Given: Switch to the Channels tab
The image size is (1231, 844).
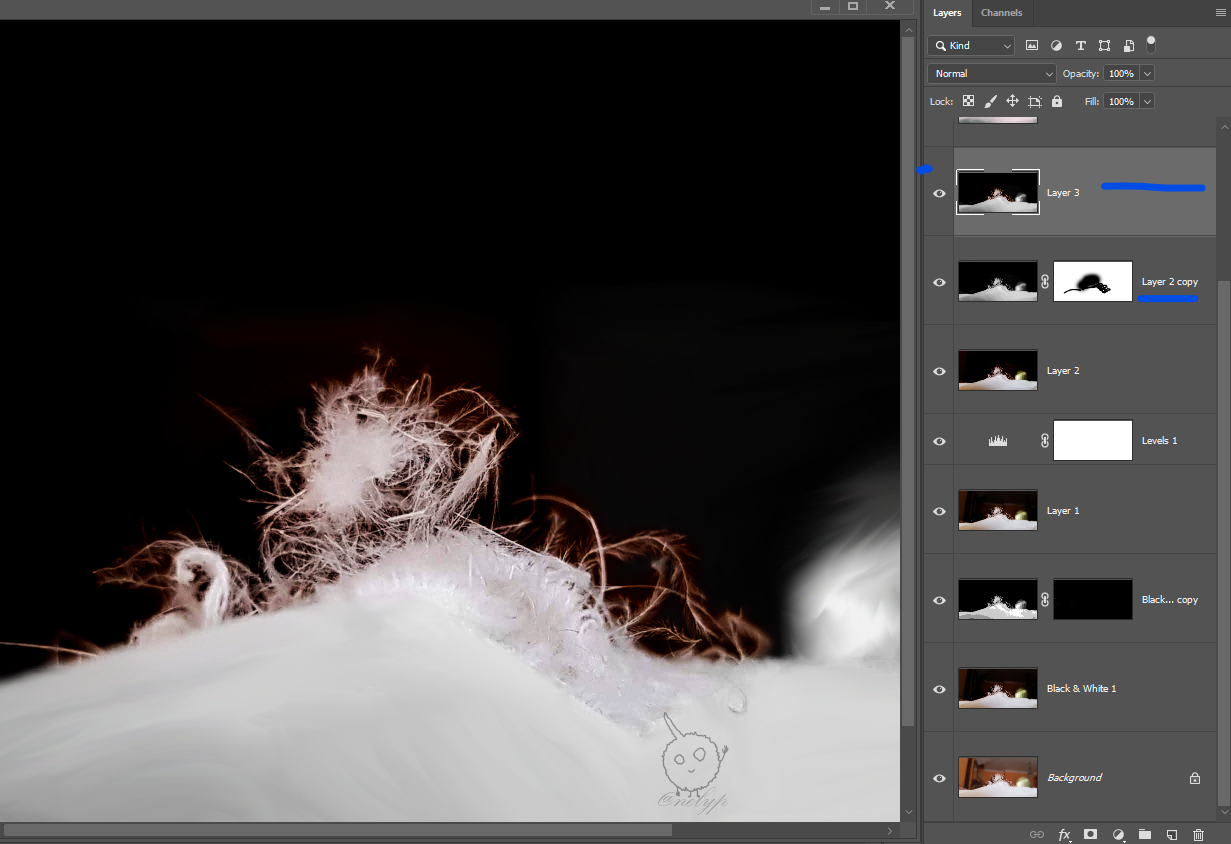Looking at the screenshot, I should tap(1001, 13).
